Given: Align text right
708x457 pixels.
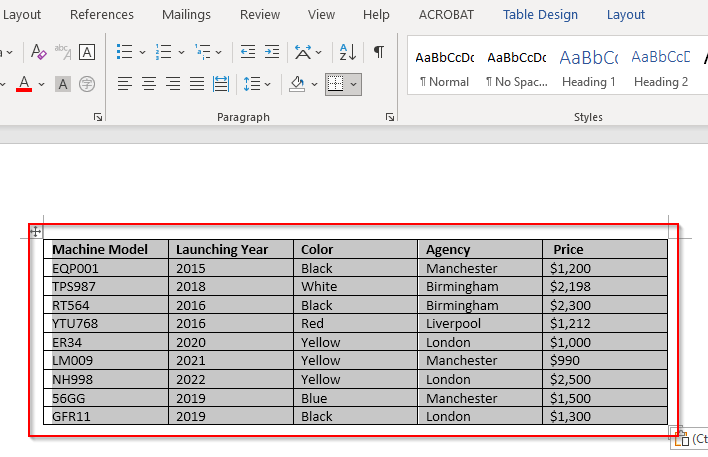Looking at the screenshot, I should pyautogui.click(x=173, y=84).
